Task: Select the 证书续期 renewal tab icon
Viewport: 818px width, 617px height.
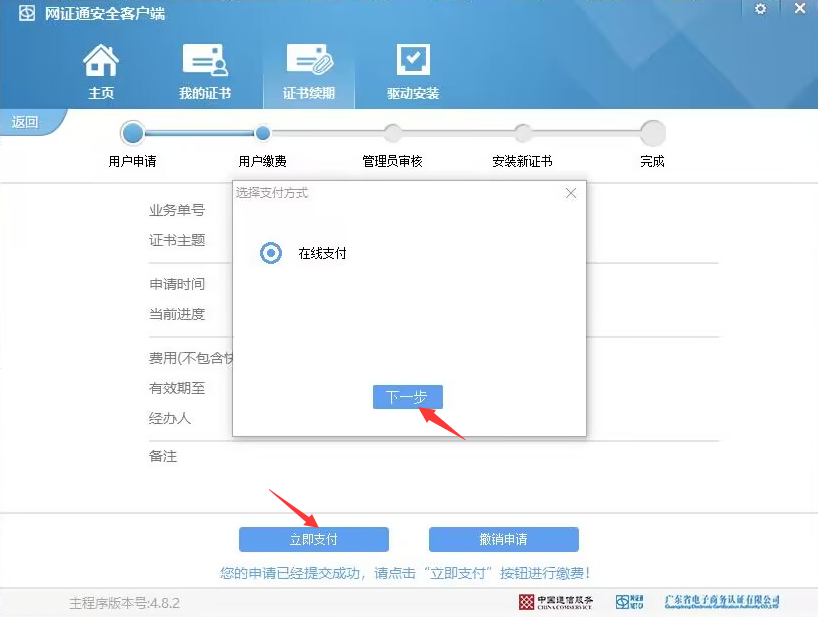Action: click(308, 62)
